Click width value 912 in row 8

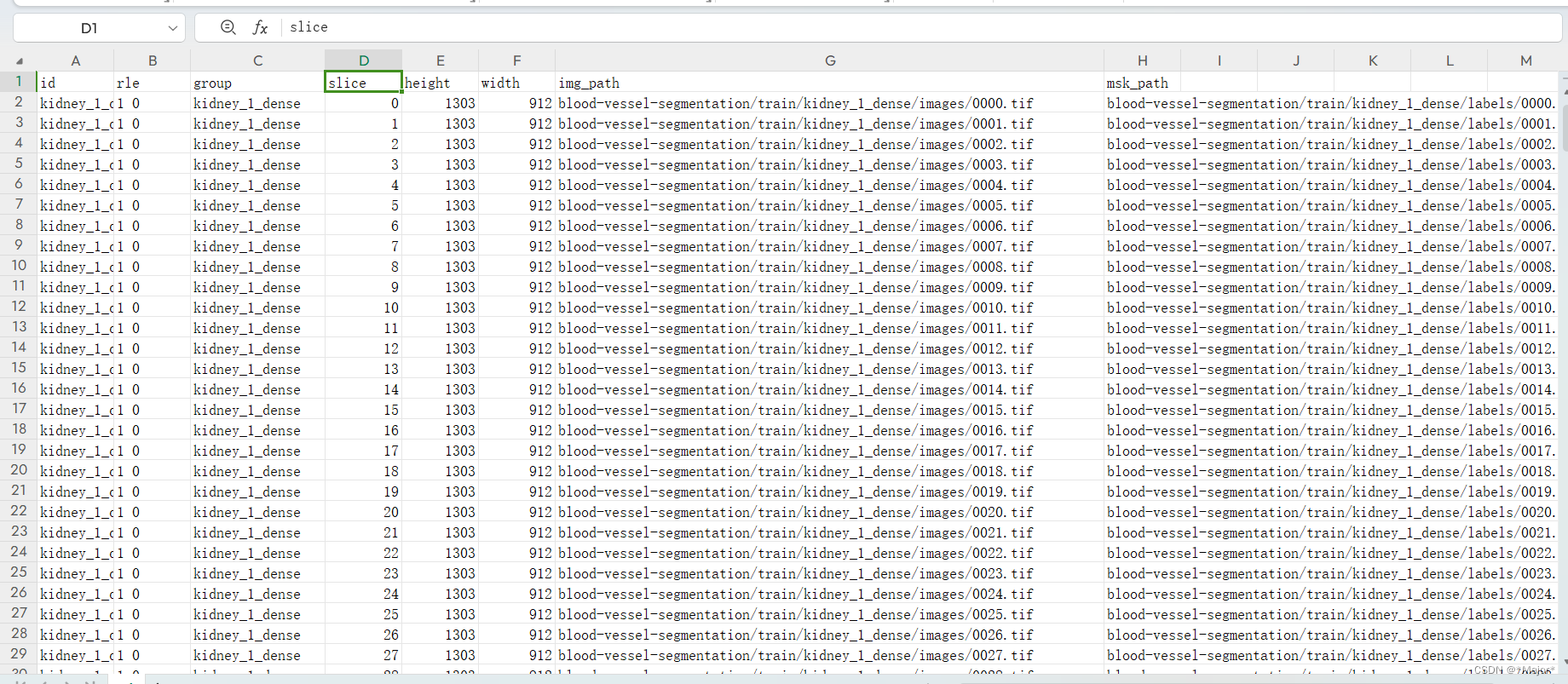click(516, 226)
